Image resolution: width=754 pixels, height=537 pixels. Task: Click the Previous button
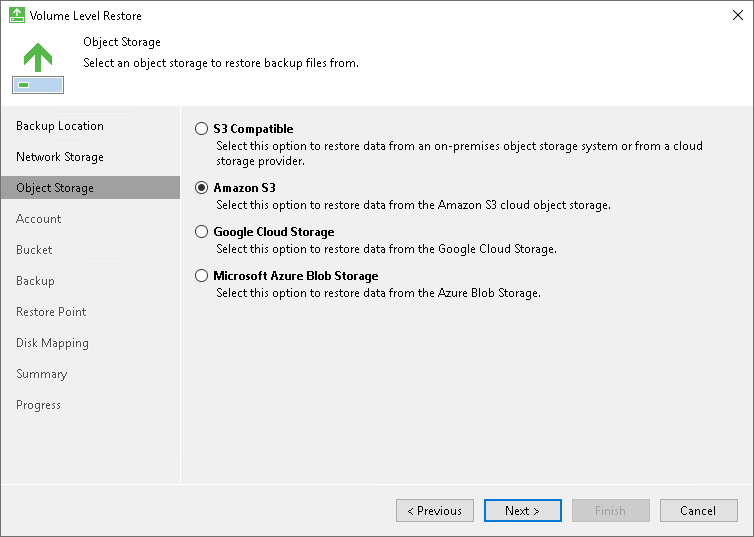[435, 511]
